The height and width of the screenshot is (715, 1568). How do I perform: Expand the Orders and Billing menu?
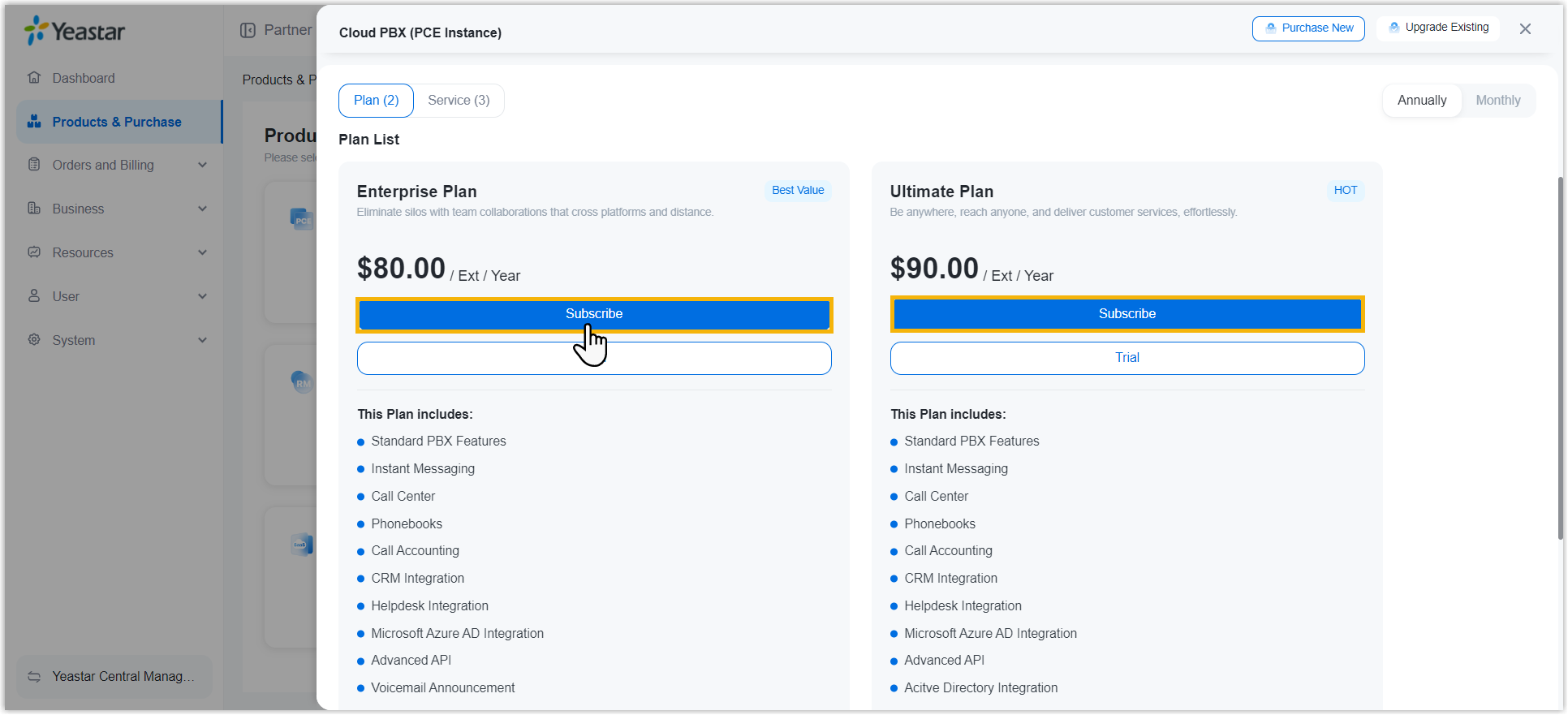pos(202,165)
